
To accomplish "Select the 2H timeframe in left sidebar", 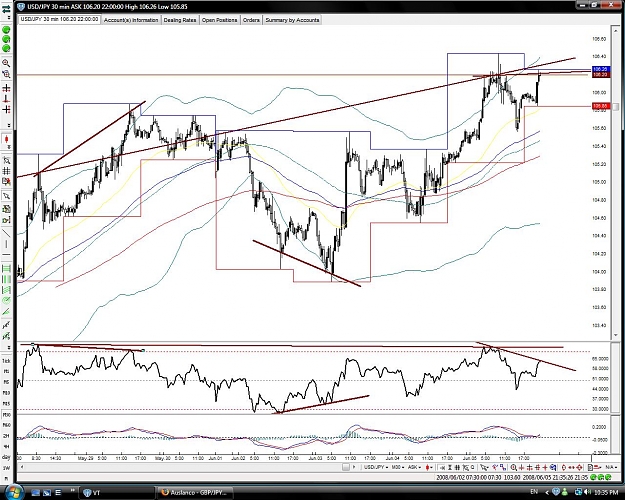I will (x=6, y=436).
